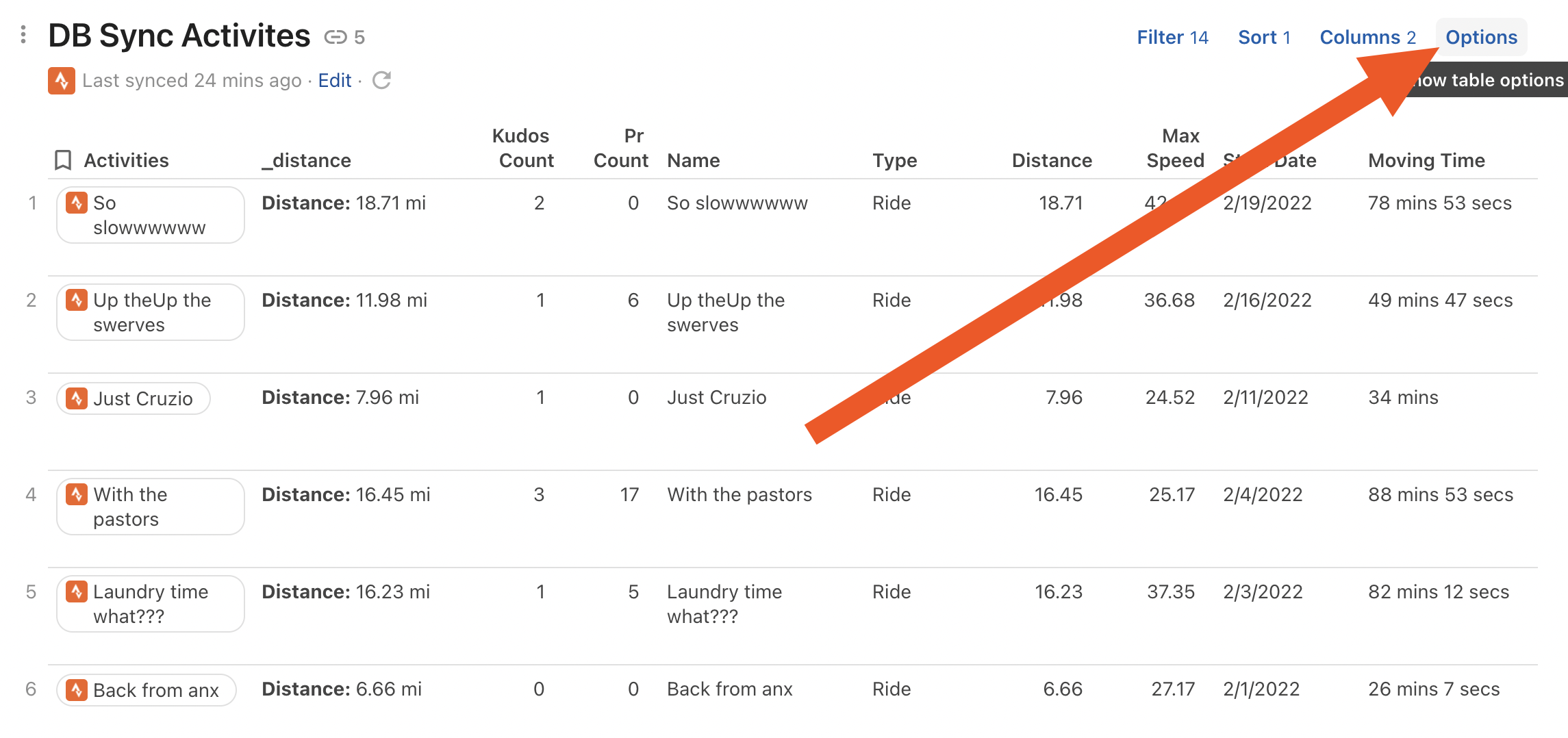
Task: Open the Filter 14 menu
Action: pyautogui.click(x=1172, y=37)
